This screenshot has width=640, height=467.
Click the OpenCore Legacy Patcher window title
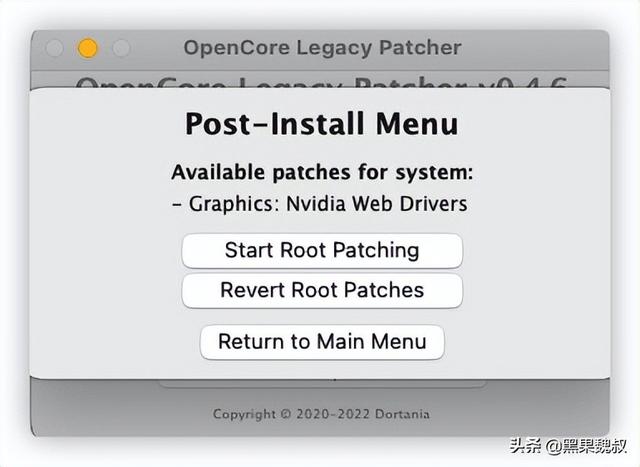point(322,48)
